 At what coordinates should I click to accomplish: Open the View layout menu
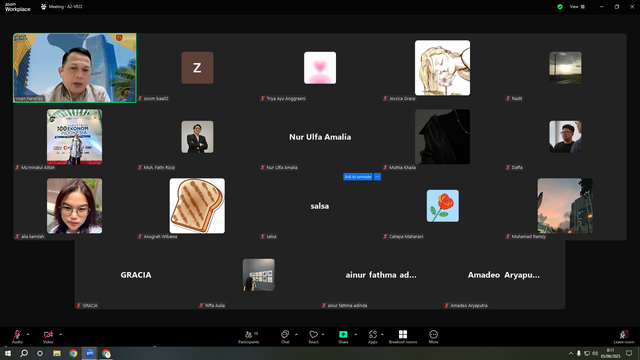tap(577, 7)
